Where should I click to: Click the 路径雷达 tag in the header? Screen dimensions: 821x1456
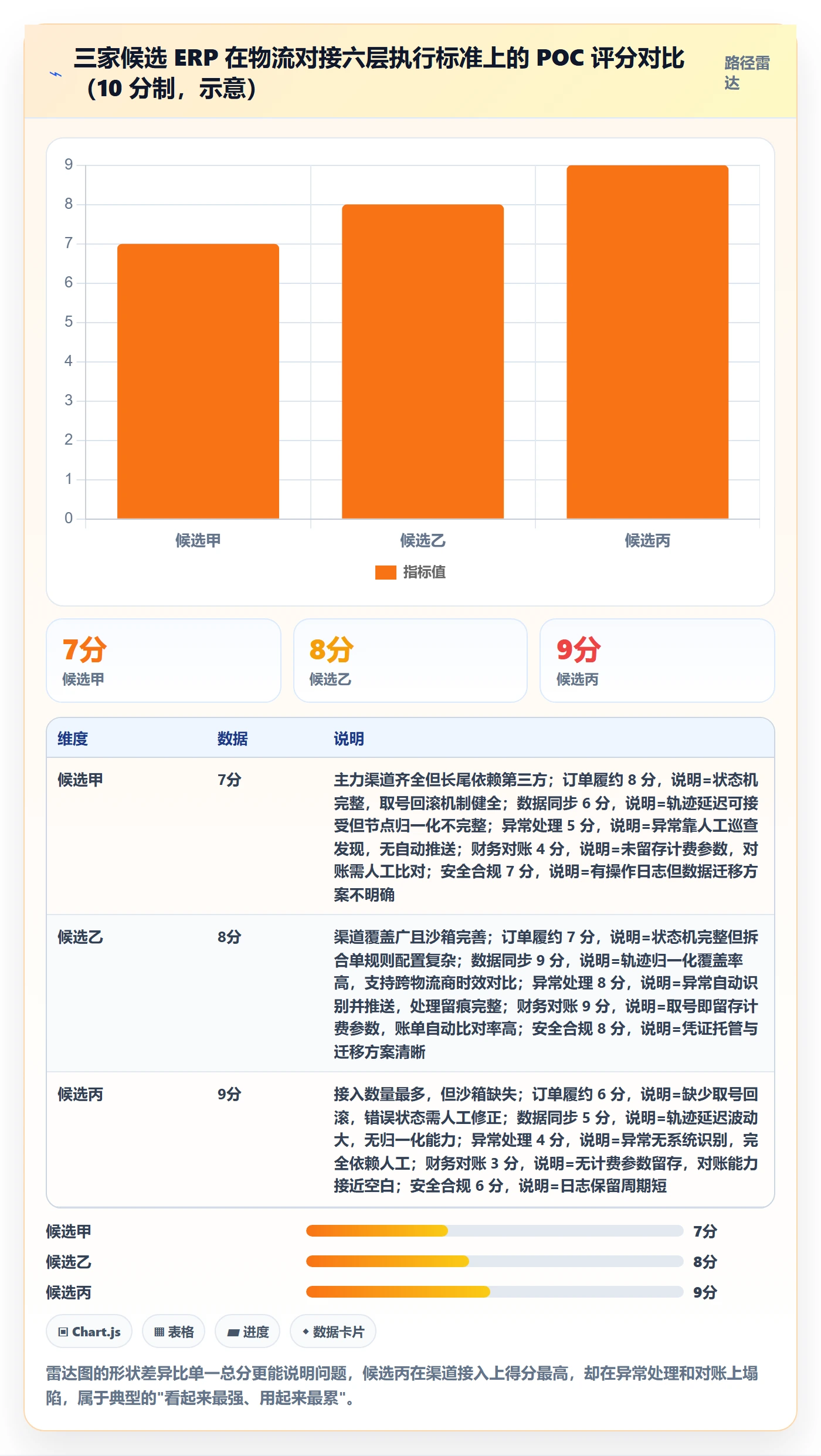pyautogui.click(x=747, y=73)
